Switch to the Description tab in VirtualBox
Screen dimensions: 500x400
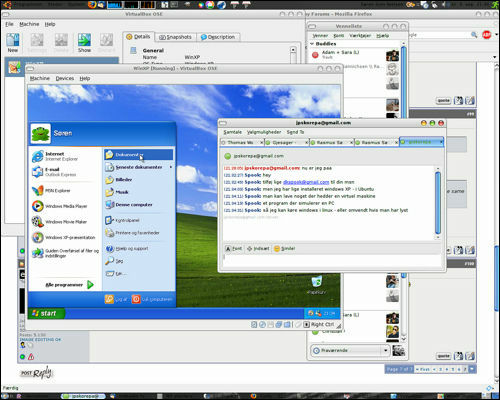[x=218, y=37]
